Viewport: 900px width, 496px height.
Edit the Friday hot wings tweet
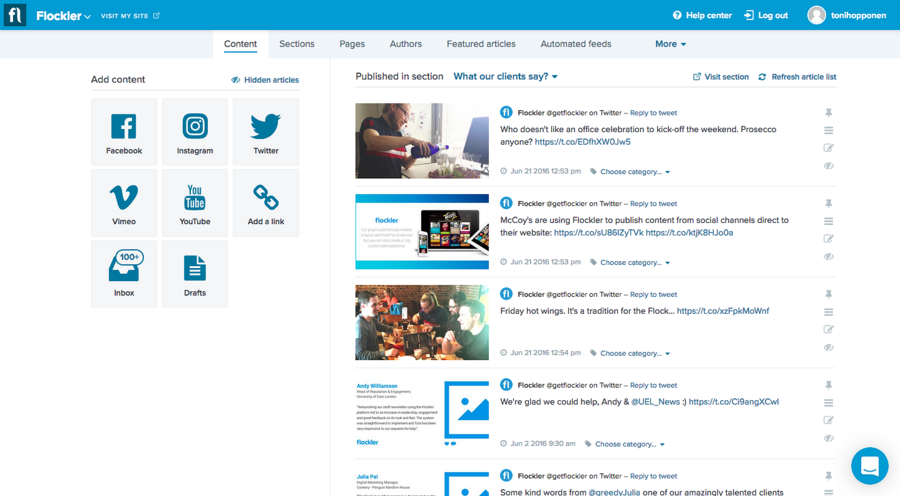tap(828, 329)
